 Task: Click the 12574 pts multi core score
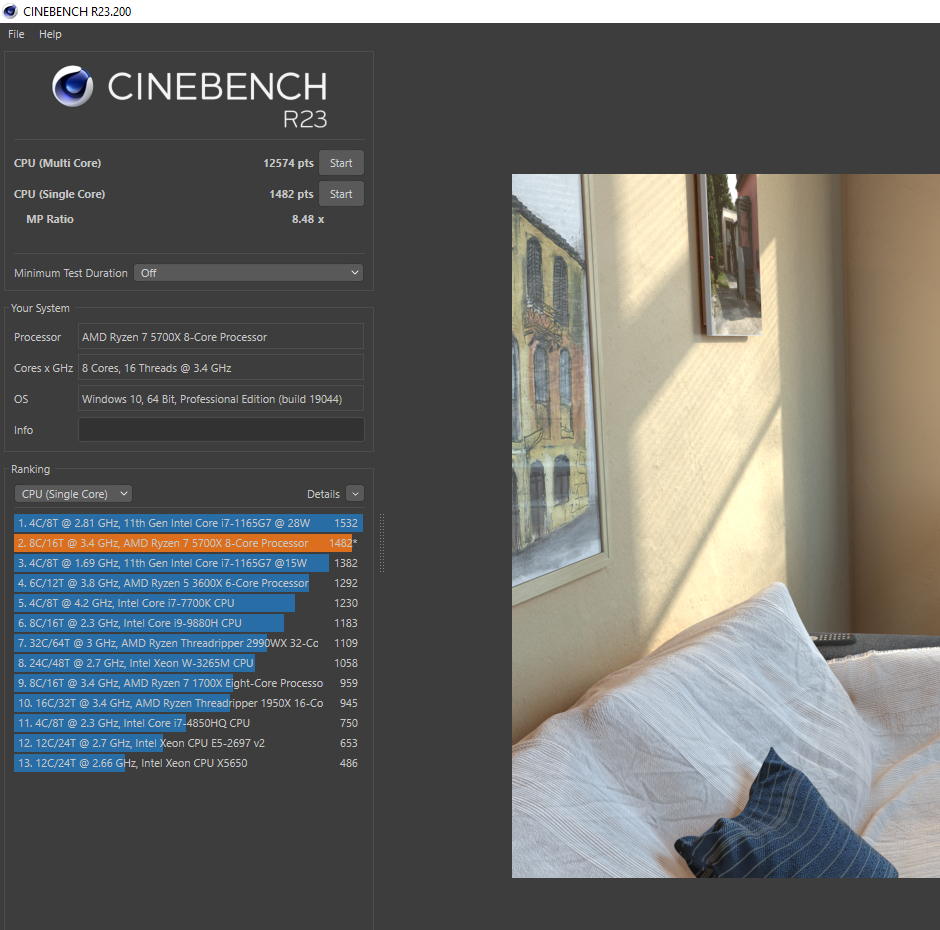pos(288,163)
